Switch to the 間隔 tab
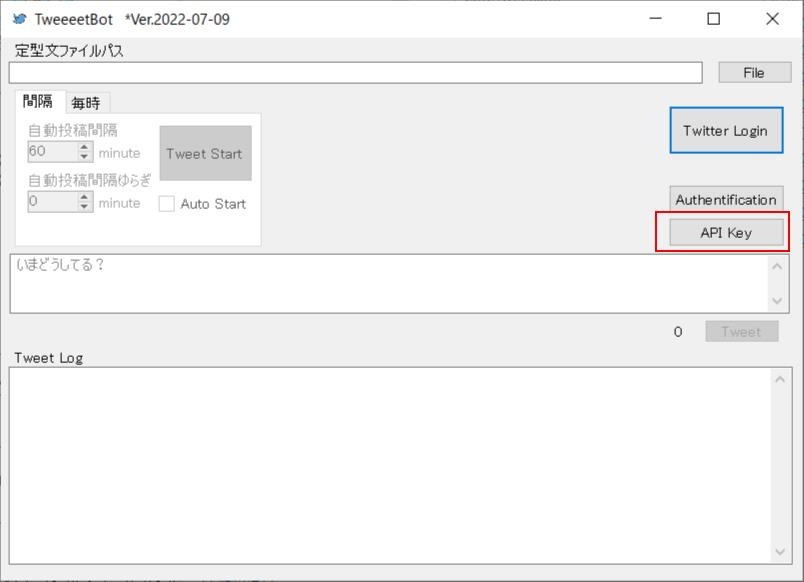804x582 pixels. [38, 102]
